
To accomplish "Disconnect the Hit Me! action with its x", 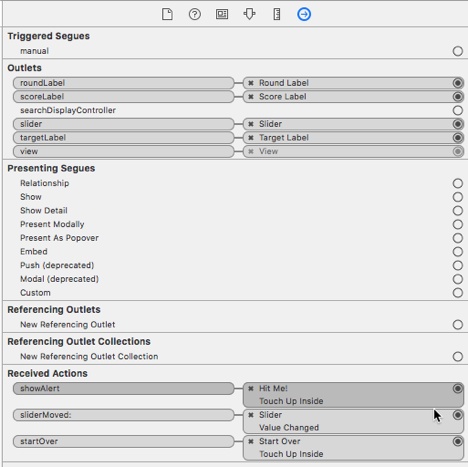I will click(251, 388).
